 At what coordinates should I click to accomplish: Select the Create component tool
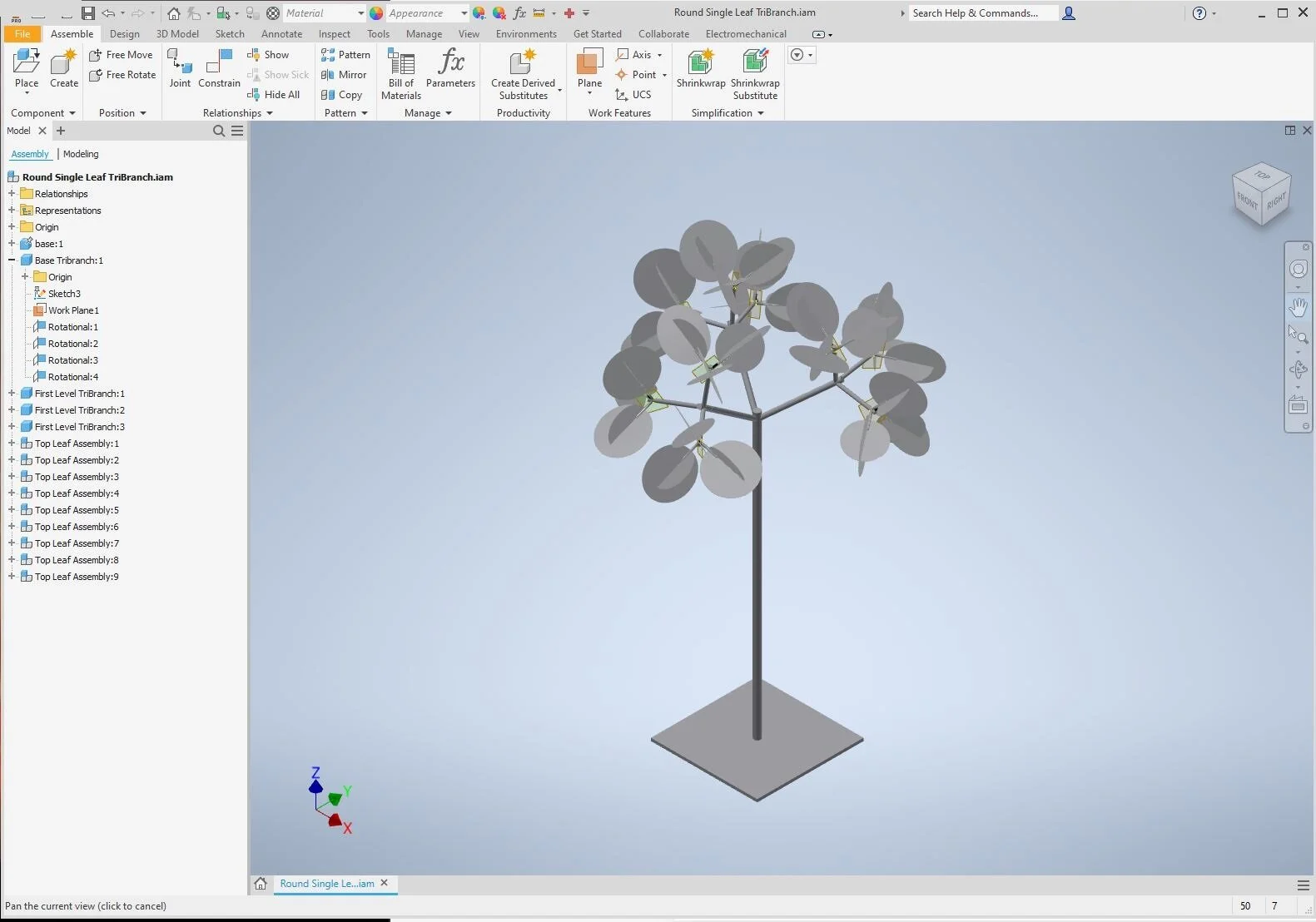pyautogui.click(x=64, y=68)
